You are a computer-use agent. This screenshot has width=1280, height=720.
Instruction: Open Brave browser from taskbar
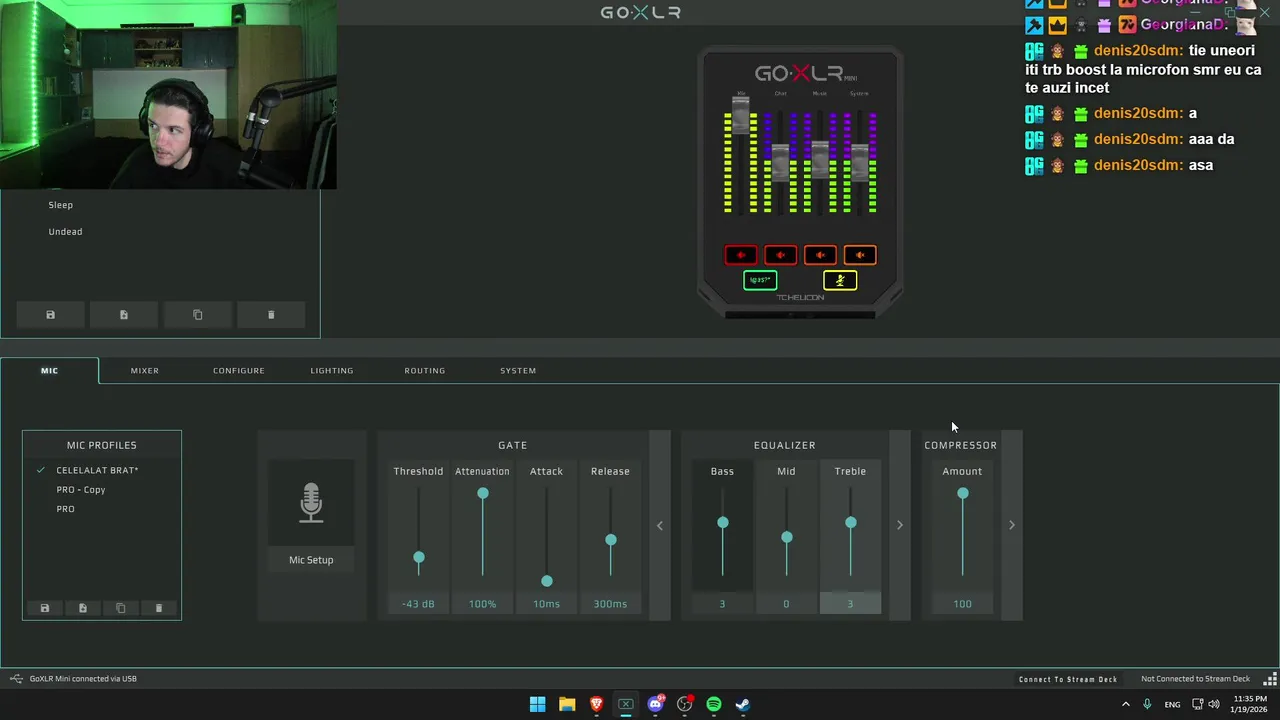pyautogui.click(x=596, y=704)
